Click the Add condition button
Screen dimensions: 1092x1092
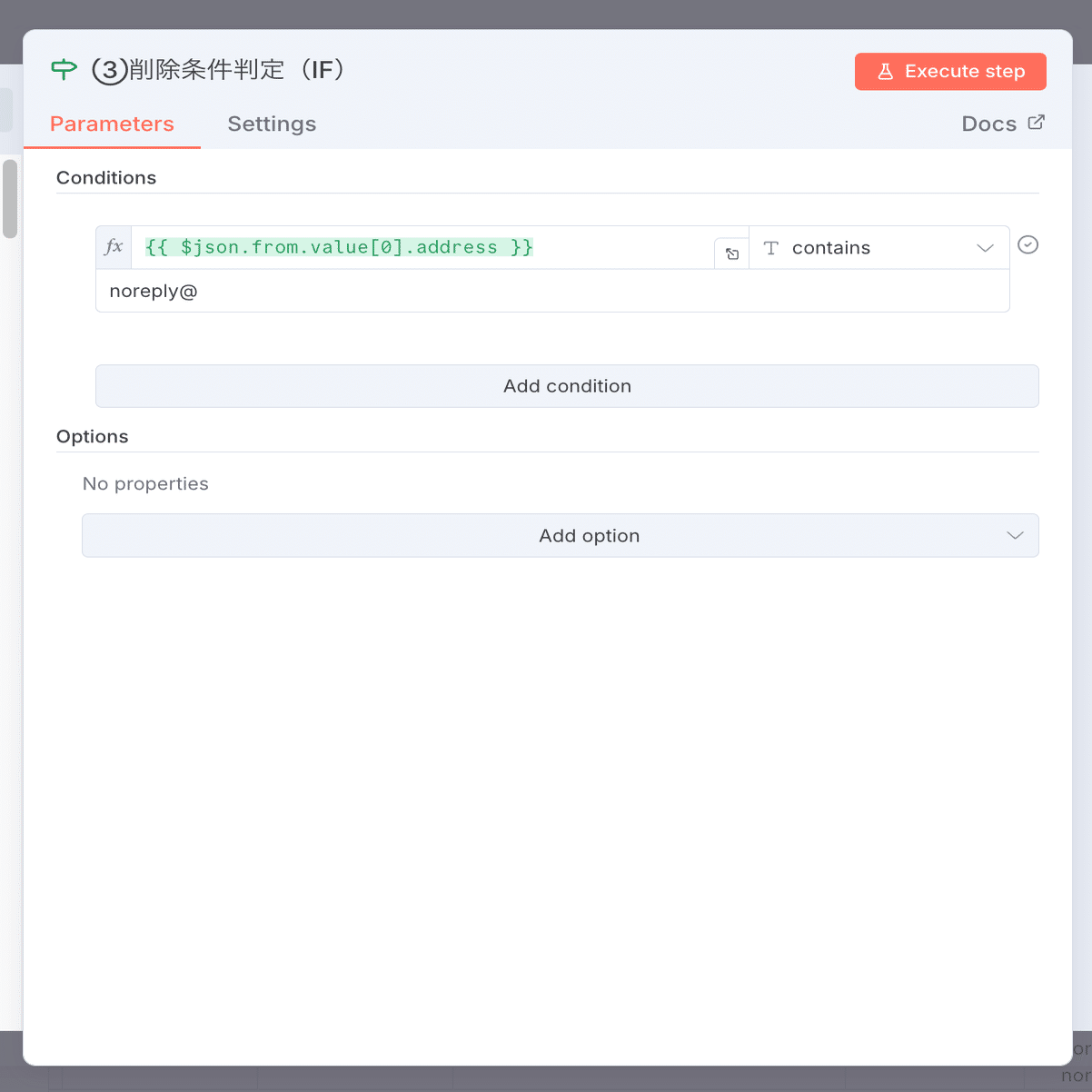[x=567, y=386]
